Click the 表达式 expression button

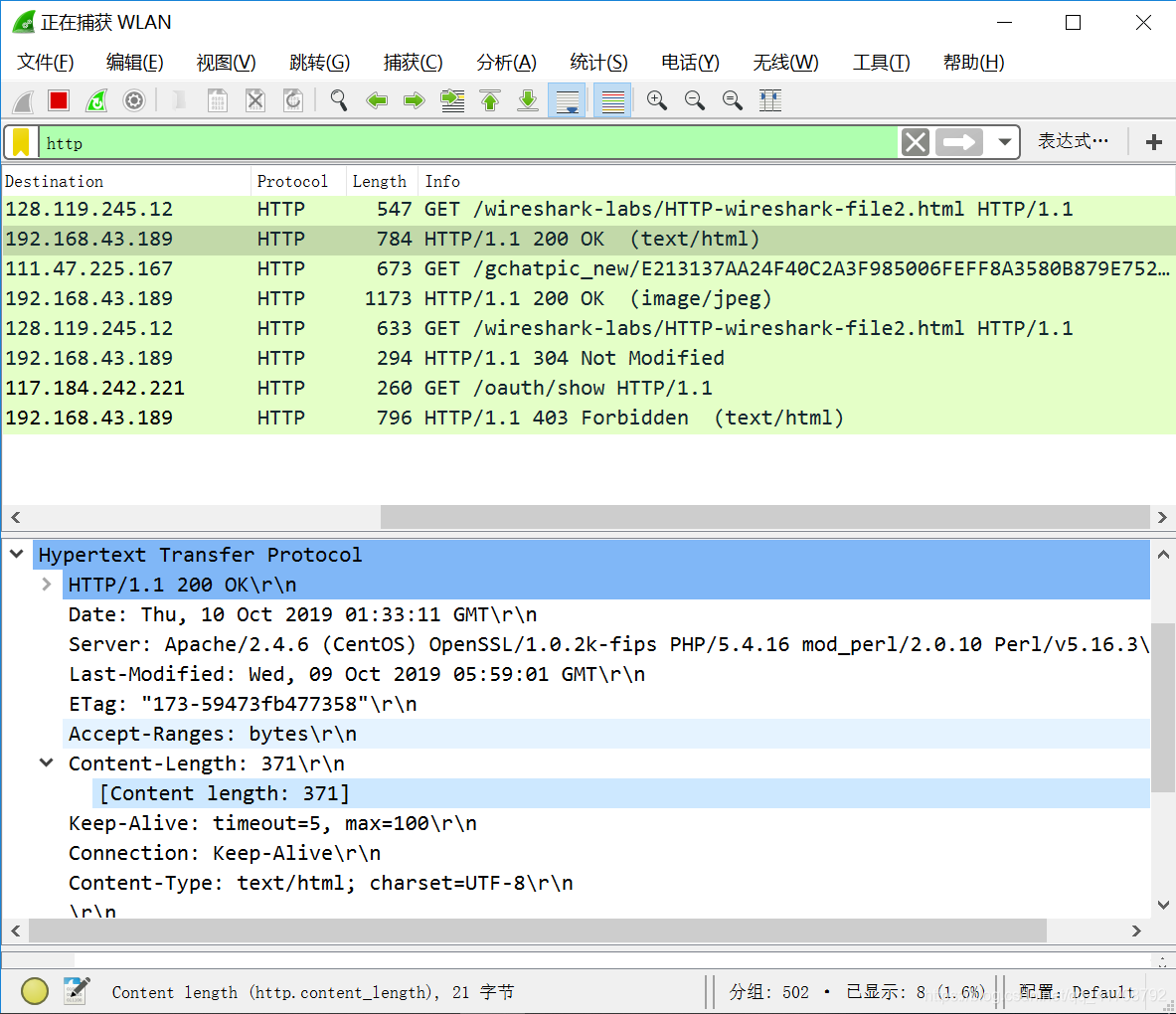(x=1073, y=141)
